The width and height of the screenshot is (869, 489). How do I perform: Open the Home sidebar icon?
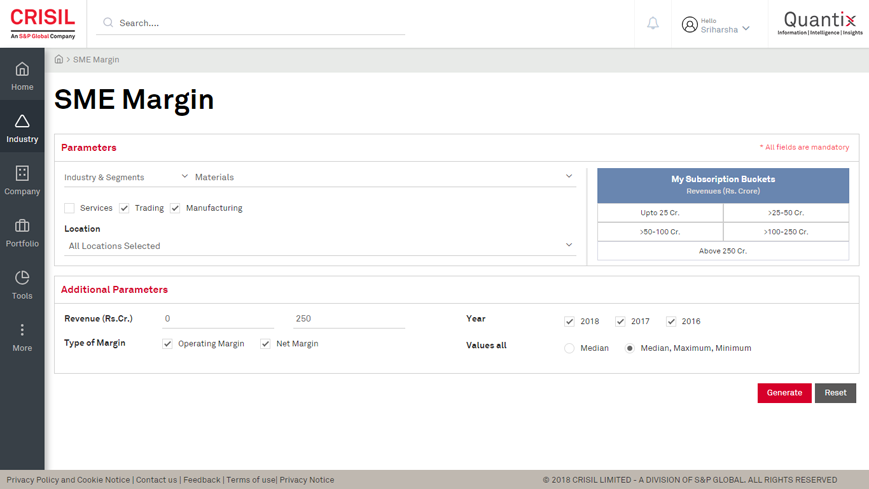22,70
